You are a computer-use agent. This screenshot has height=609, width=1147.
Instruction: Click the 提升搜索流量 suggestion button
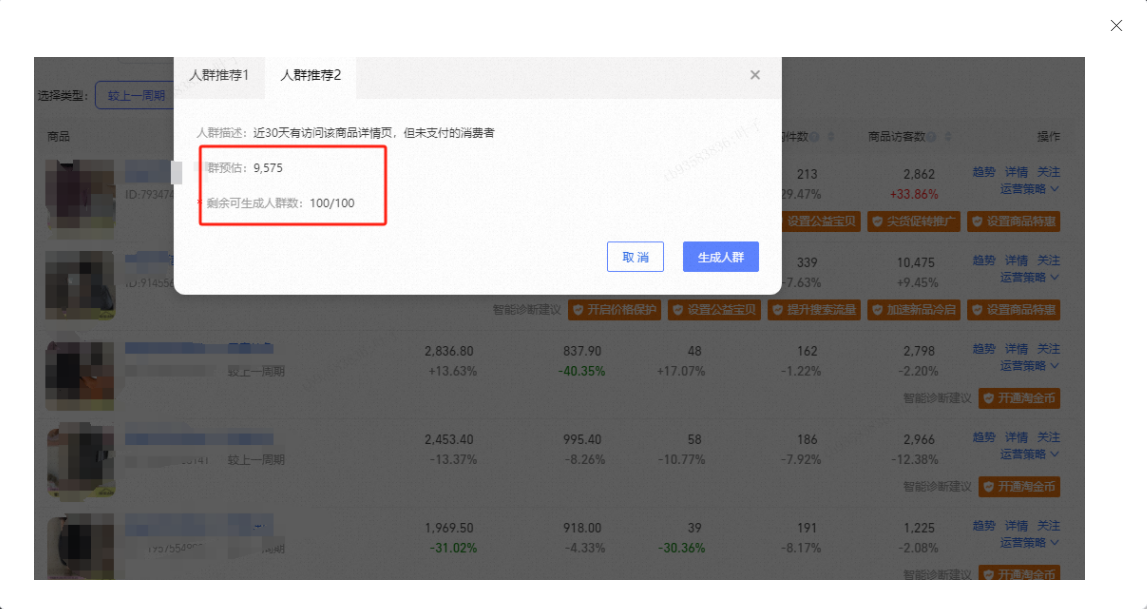(x=813, y=310)
